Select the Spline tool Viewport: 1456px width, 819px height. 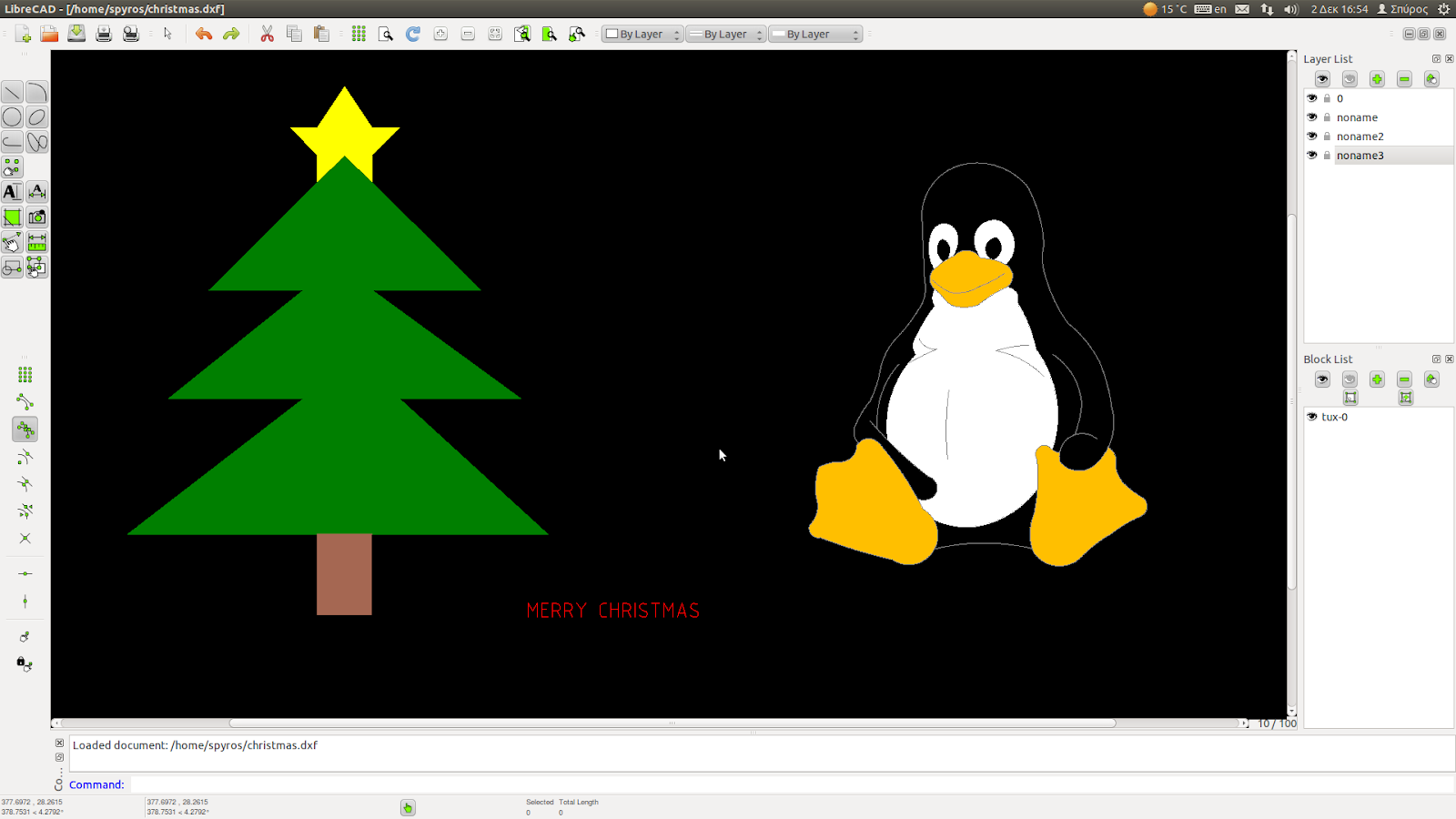[36, 142]
